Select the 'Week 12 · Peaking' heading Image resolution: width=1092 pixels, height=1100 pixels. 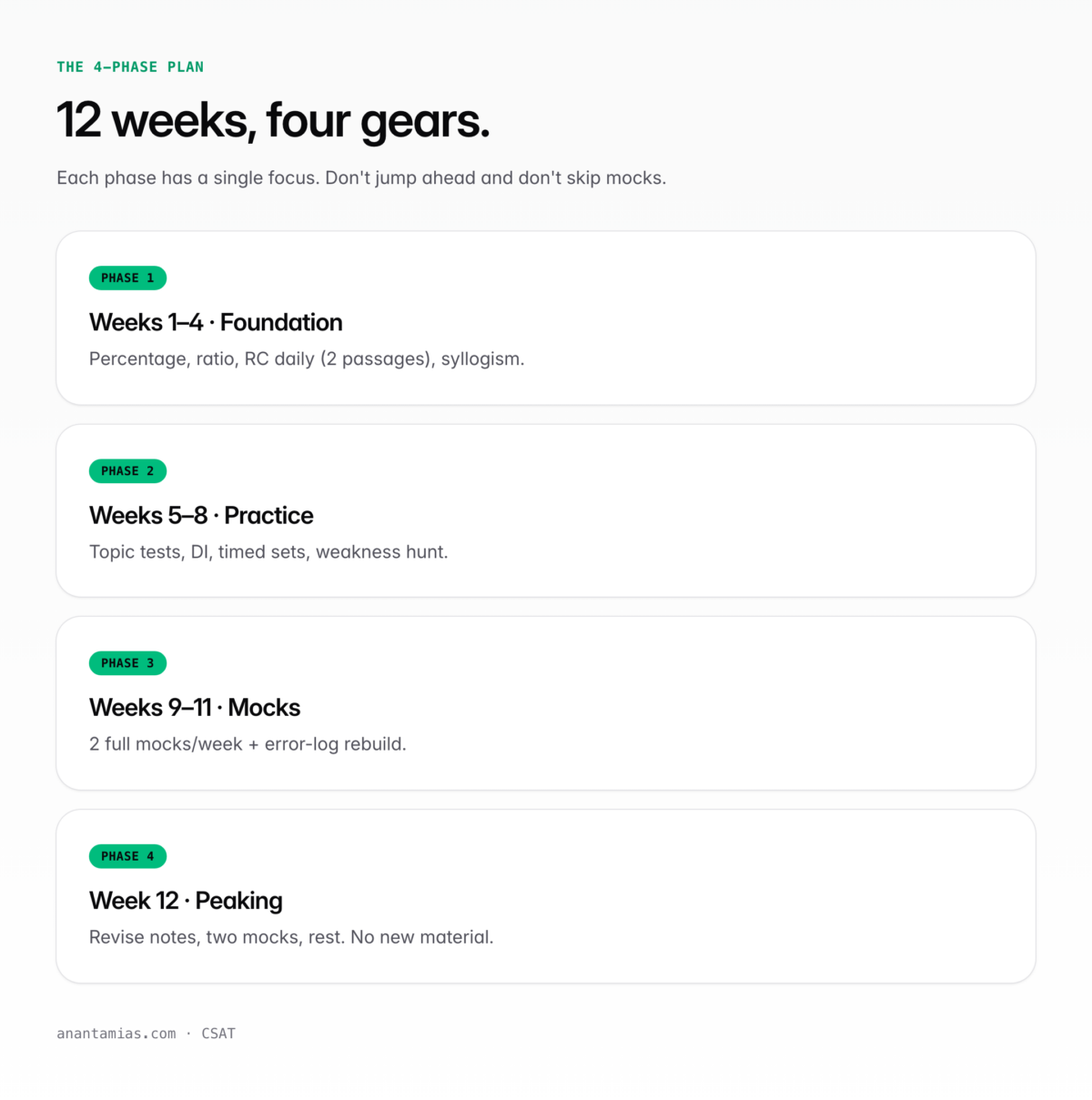pos(186,901)
